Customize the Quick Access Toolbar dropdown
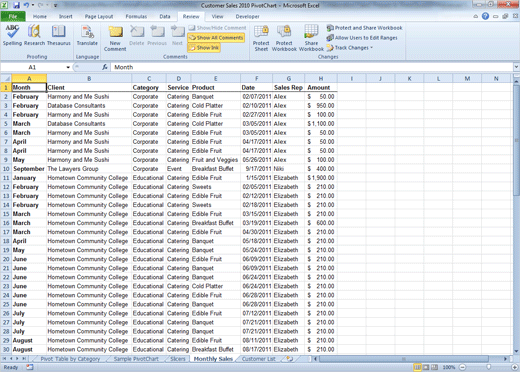Viewport: 520px width, 372px height. [x=56, y=6]
